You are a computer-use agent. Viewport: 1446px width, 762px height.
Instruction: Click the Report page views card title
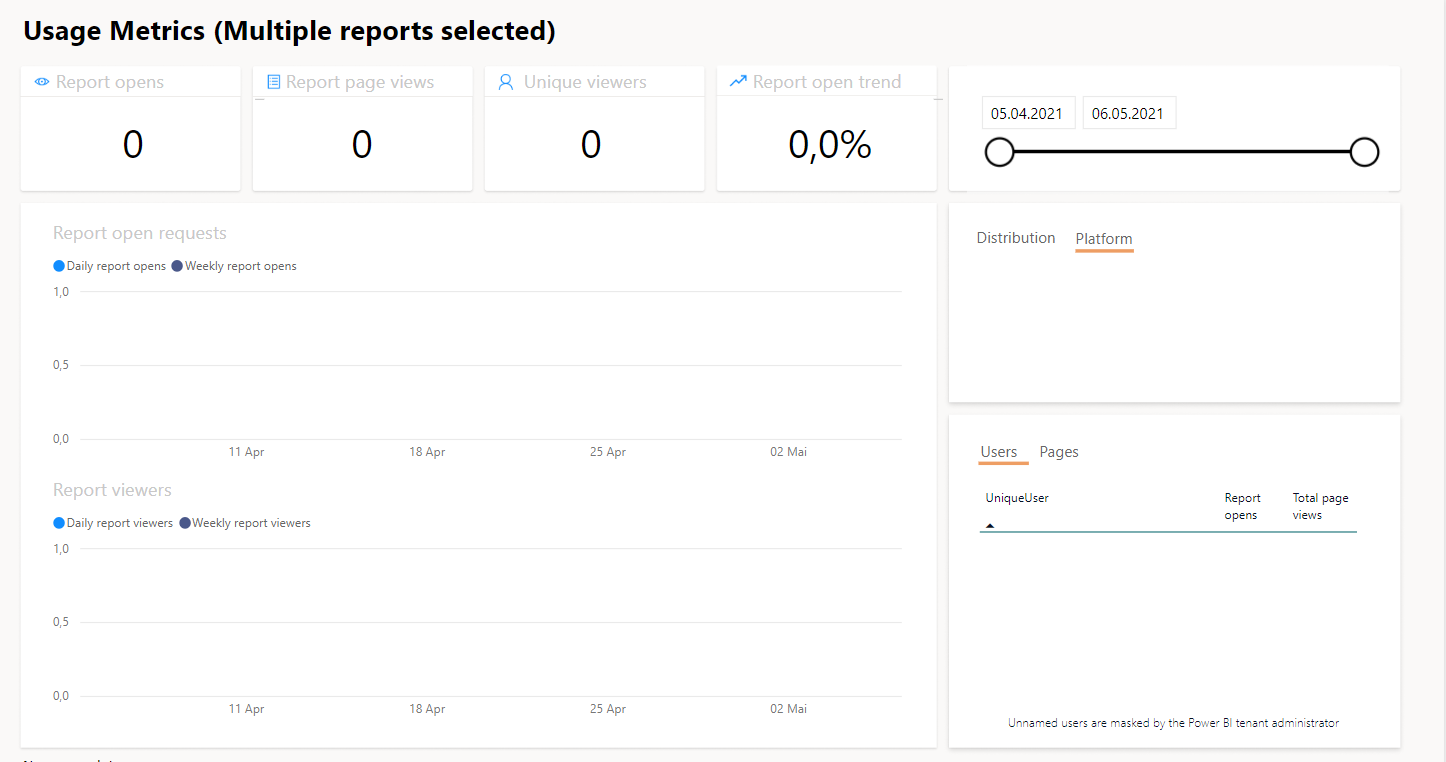point(360,82)
